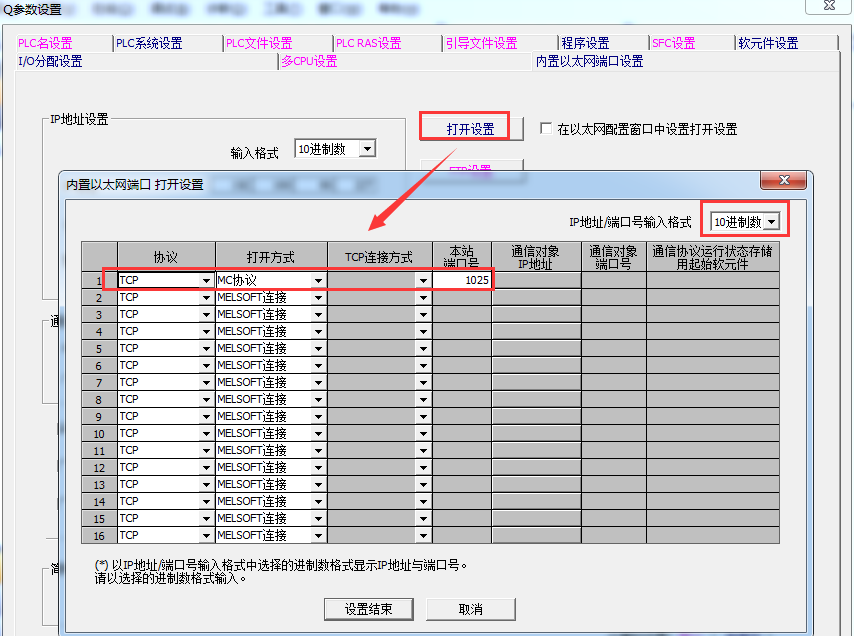Switch to the 程序设置 tab
This screenshot has height=636, width=854.
585,43
